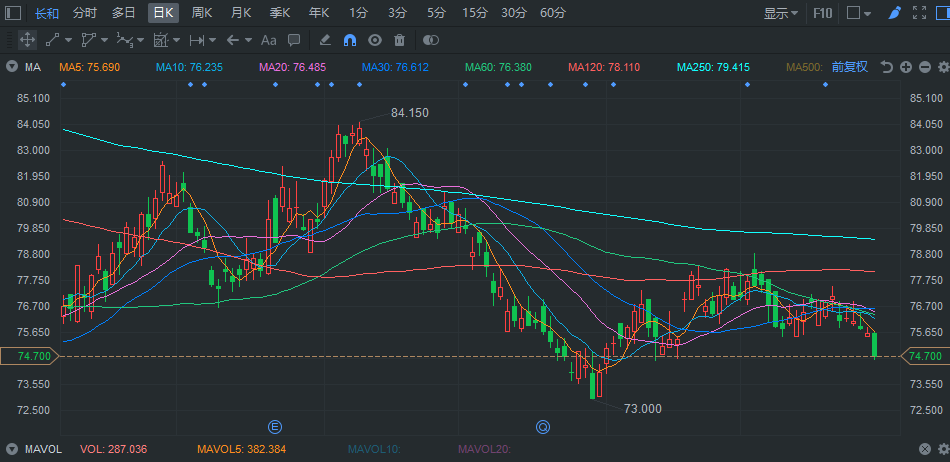
Task: Expand the line tool dropdown arrow
Action: click(68, 40)
